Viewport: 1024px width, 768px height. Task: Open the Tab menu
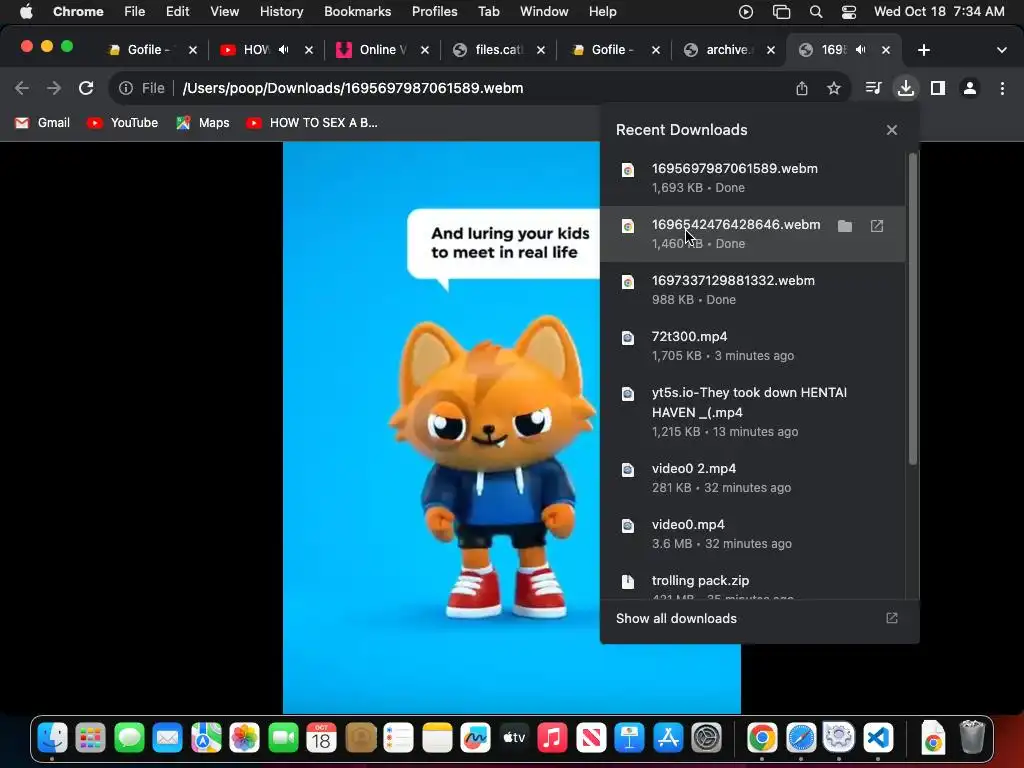click(x=488, y=11)
